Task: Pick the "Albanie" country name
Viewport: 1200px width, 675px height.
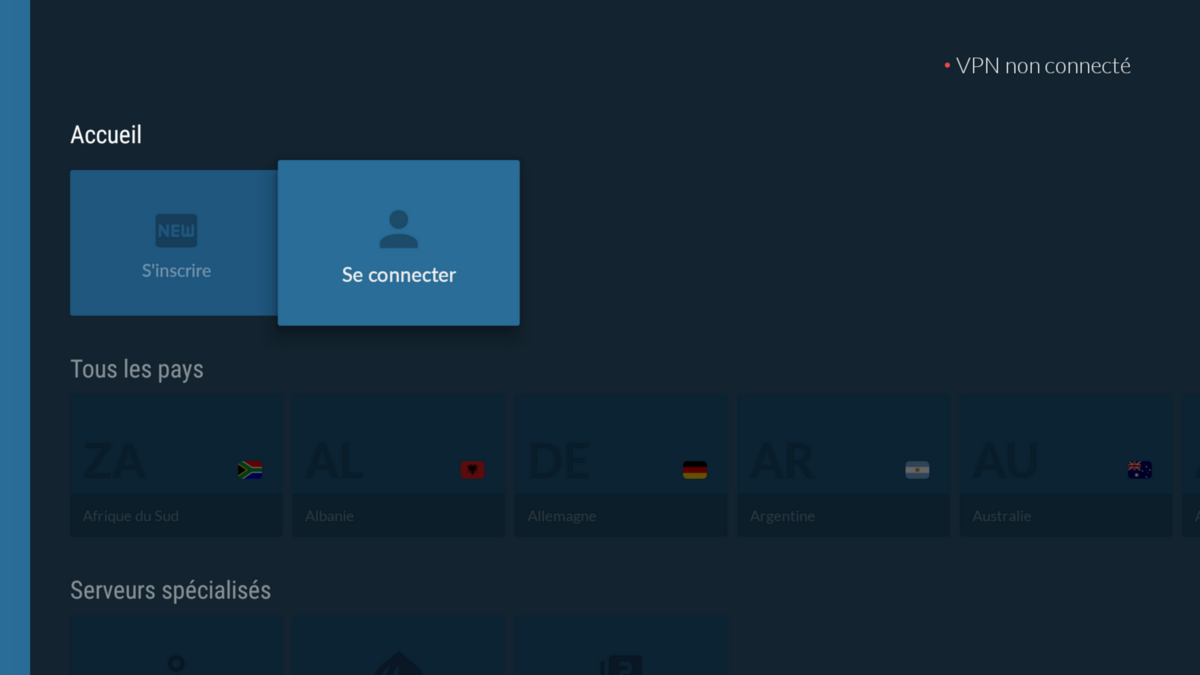Action: coord(329,516)
